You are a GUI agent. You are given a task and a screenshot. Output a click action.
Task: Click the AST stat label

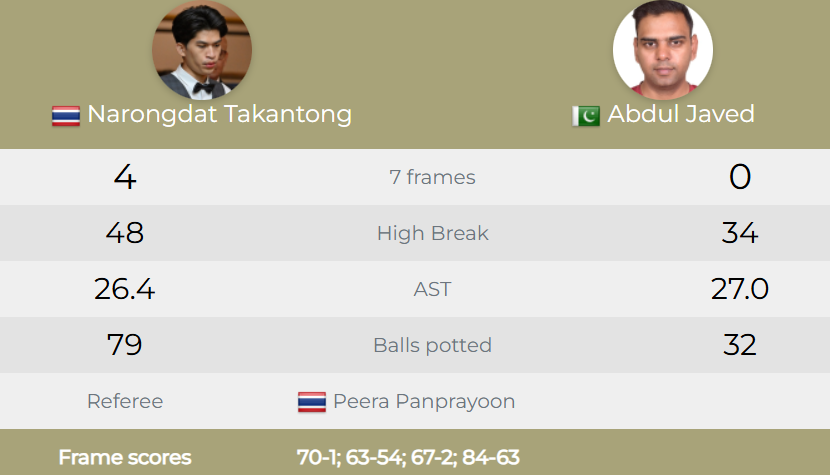pyautogui.click(x=432, y=290)
